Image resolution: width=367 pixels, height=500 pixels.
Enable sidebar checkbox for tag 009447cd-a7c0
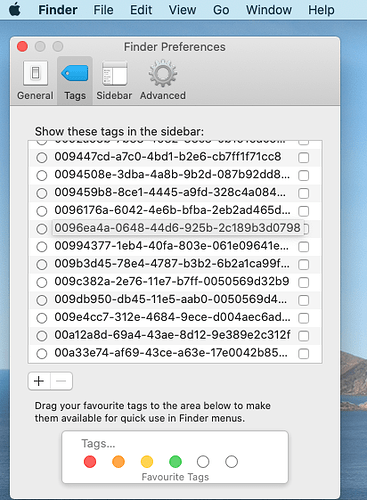(x=304, y=158)
